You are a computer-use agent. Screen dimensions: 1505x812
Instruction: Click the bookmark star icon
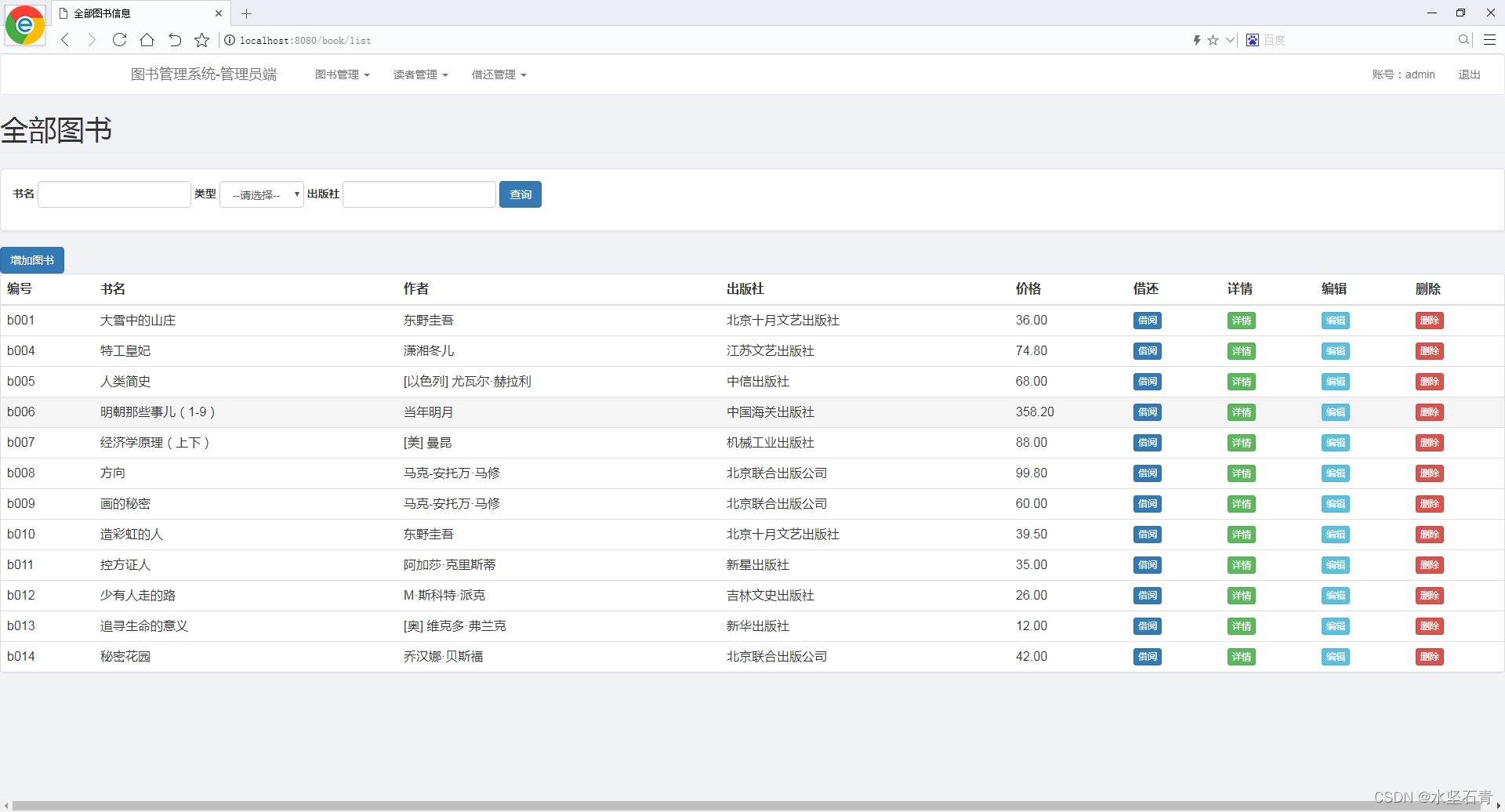coord(201,40)
